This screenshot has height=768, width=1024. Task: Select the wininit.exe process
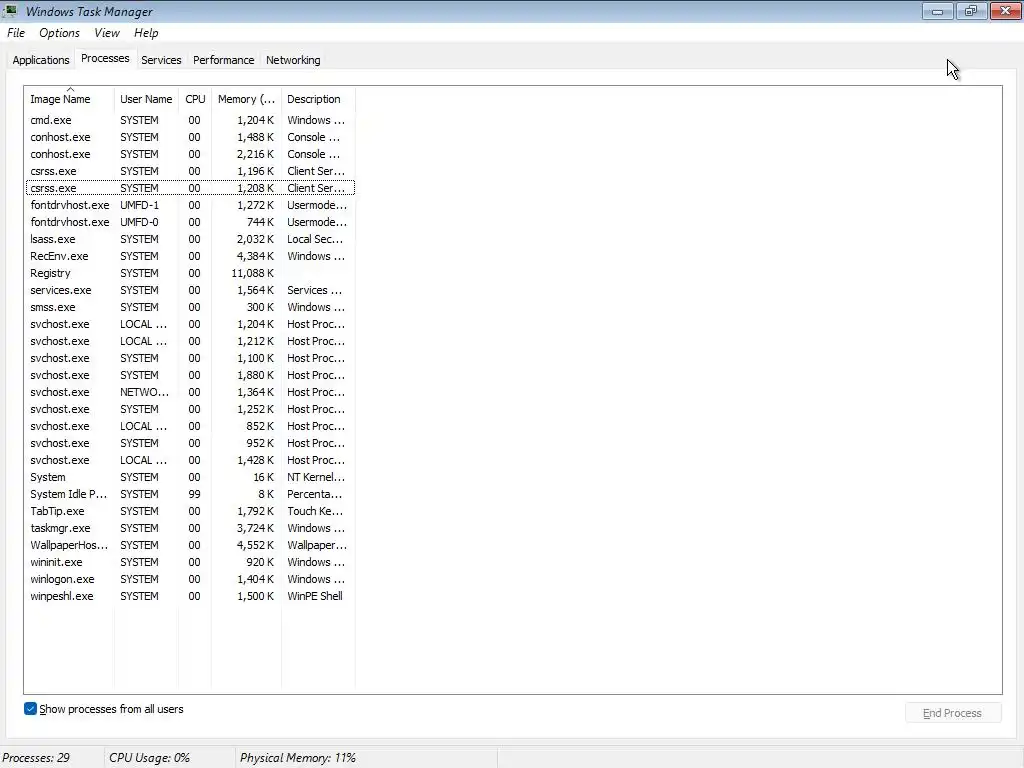pyautogui.click(x=190, y=562)
